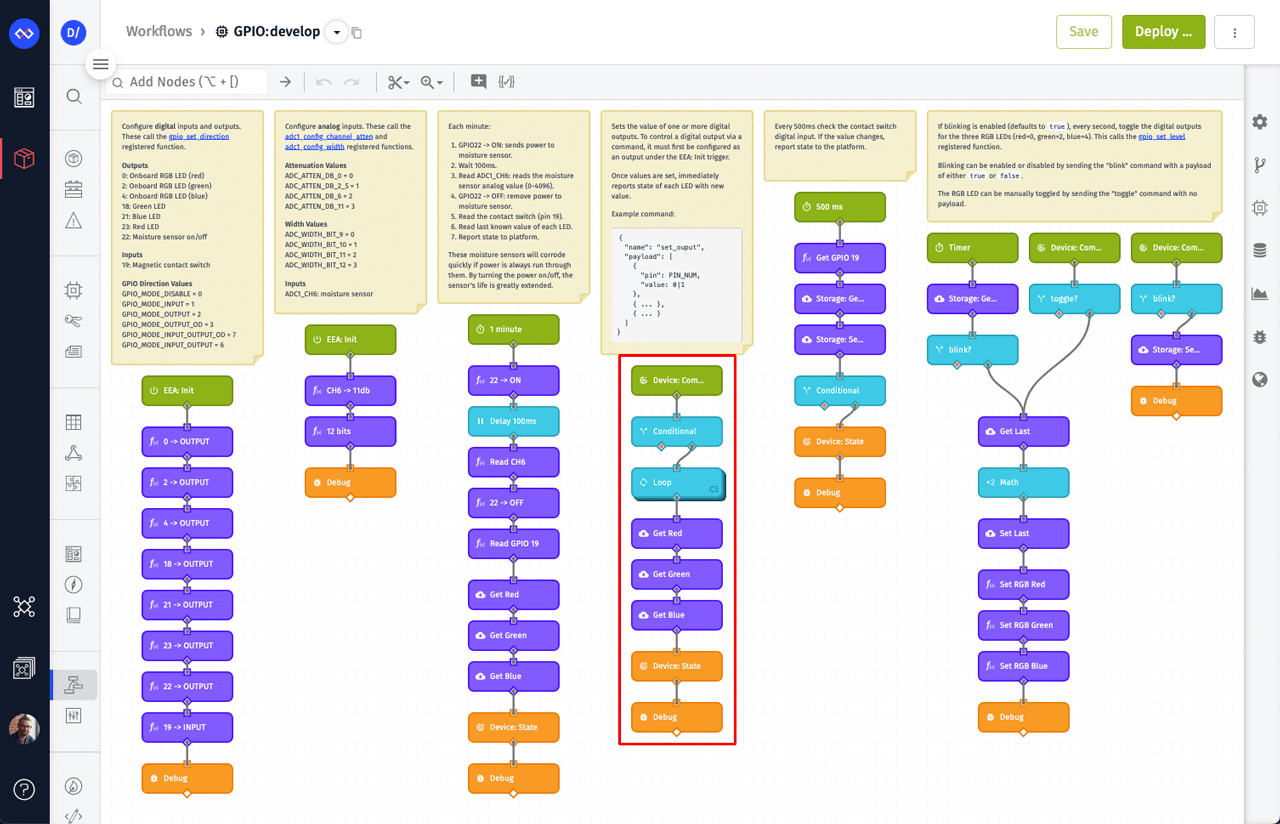Click the add note comment icon
The width and height of the screenshot is (1280, 824).
pyautogui.click(x=478, y=82)
